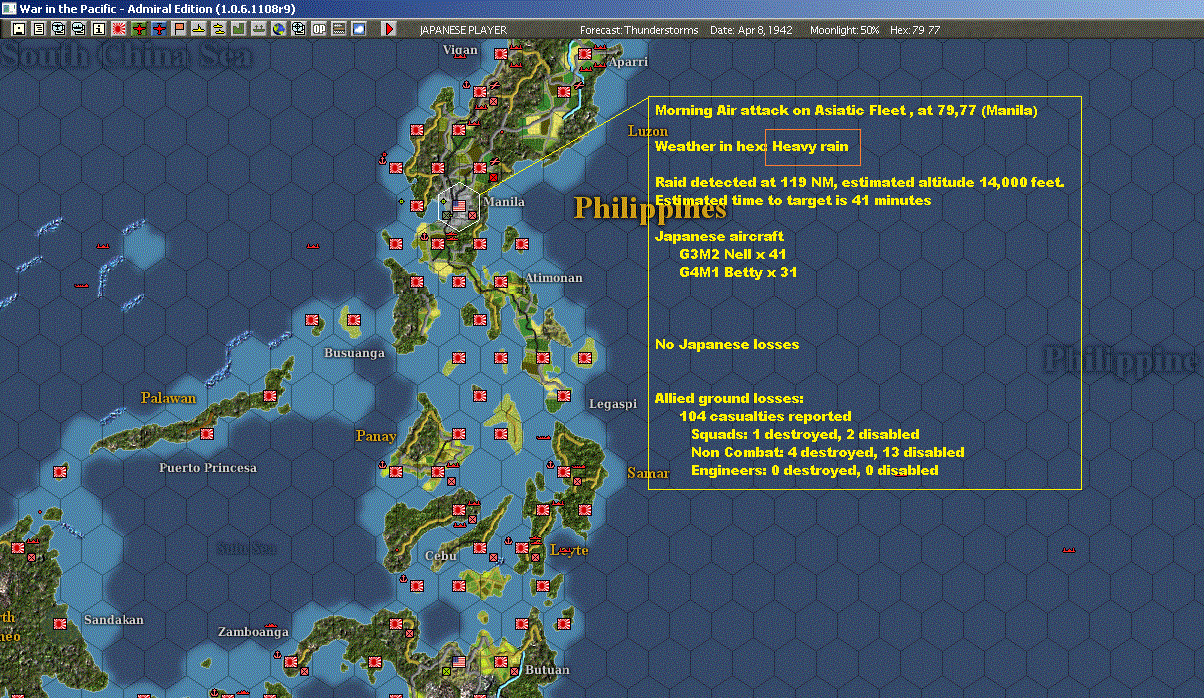Click the gray ship on green icon

point(258,29)
